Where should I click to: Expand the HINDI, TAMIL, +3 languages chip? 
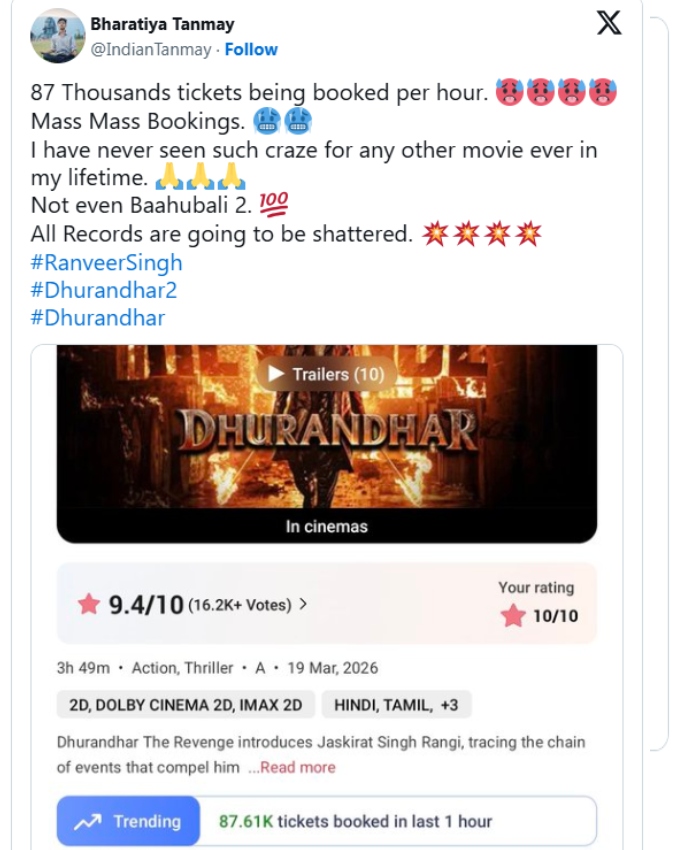tap(396, 705)
